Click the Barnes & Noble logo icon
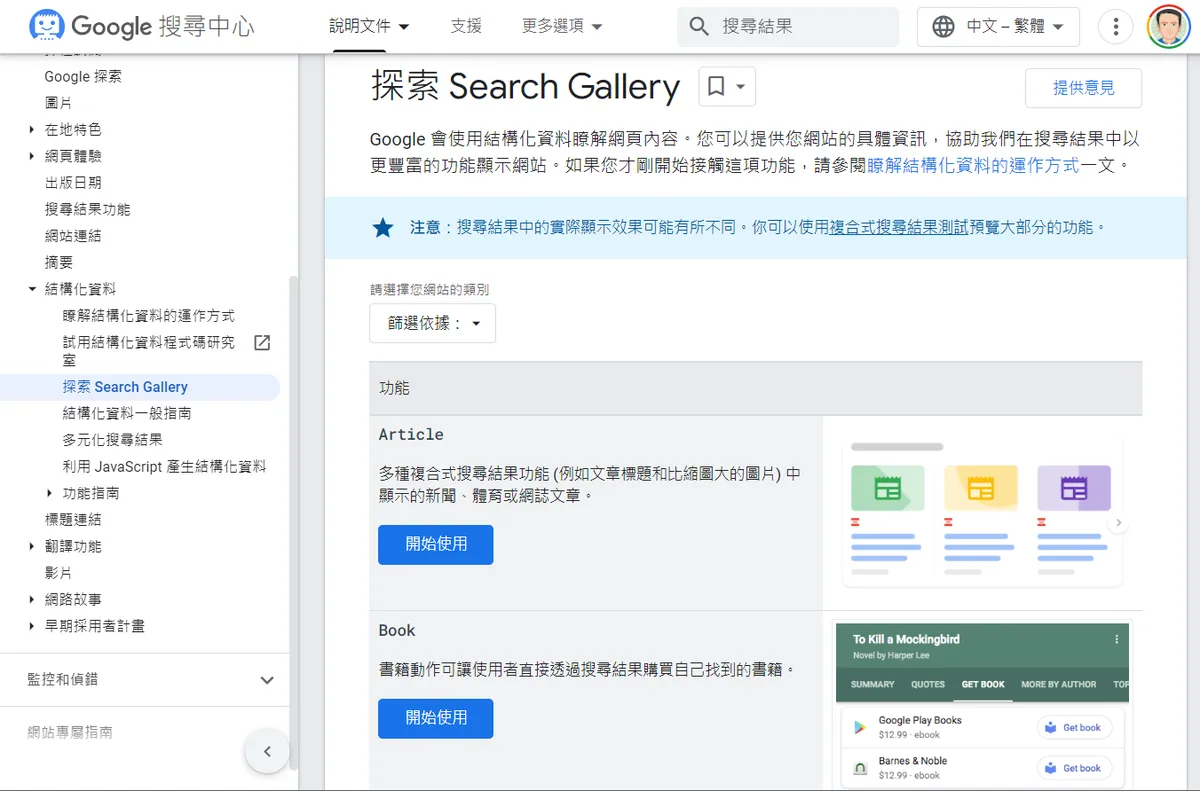 pos(859,768)
